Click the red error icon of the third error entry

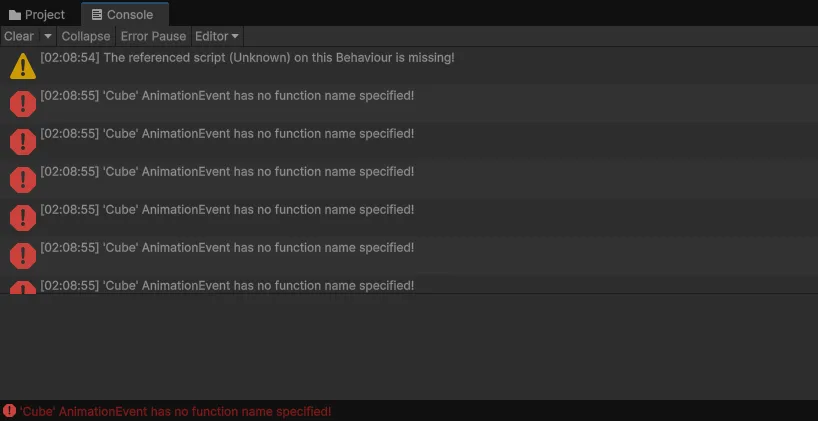pos(22,180)
